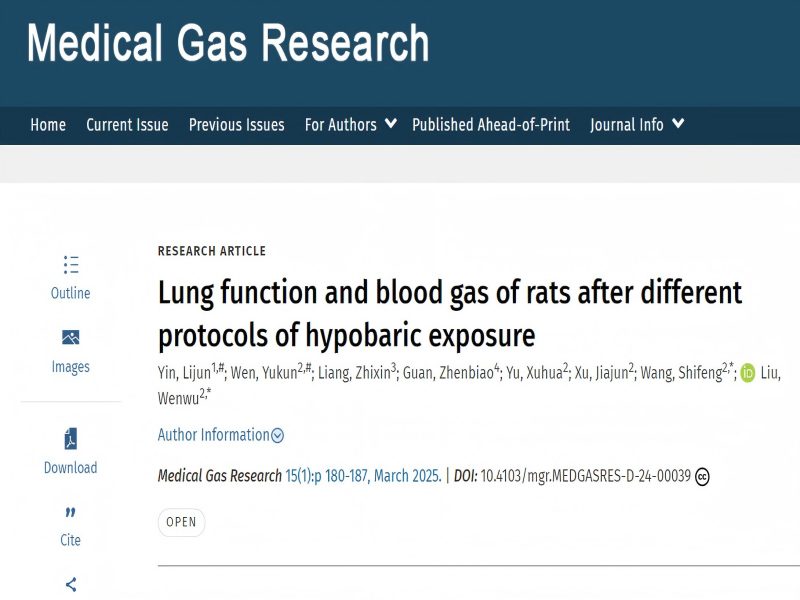Screen dimensions: 800x600
Task: Click the Creative Commons license icon
Action: pos(702,477)
